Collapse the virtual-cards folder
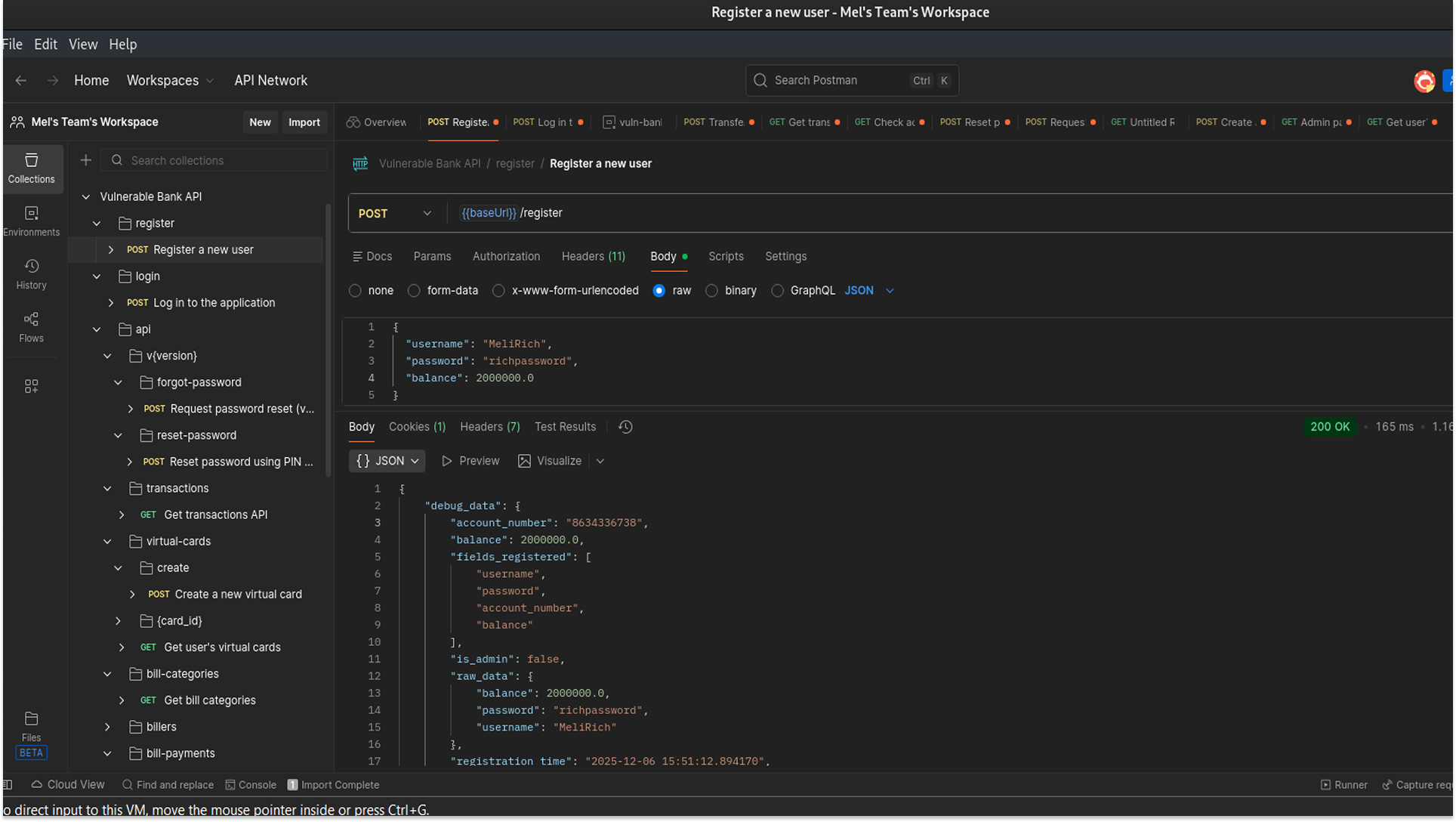The height and width of the screenshot is (822, 1456). point(106,541)
